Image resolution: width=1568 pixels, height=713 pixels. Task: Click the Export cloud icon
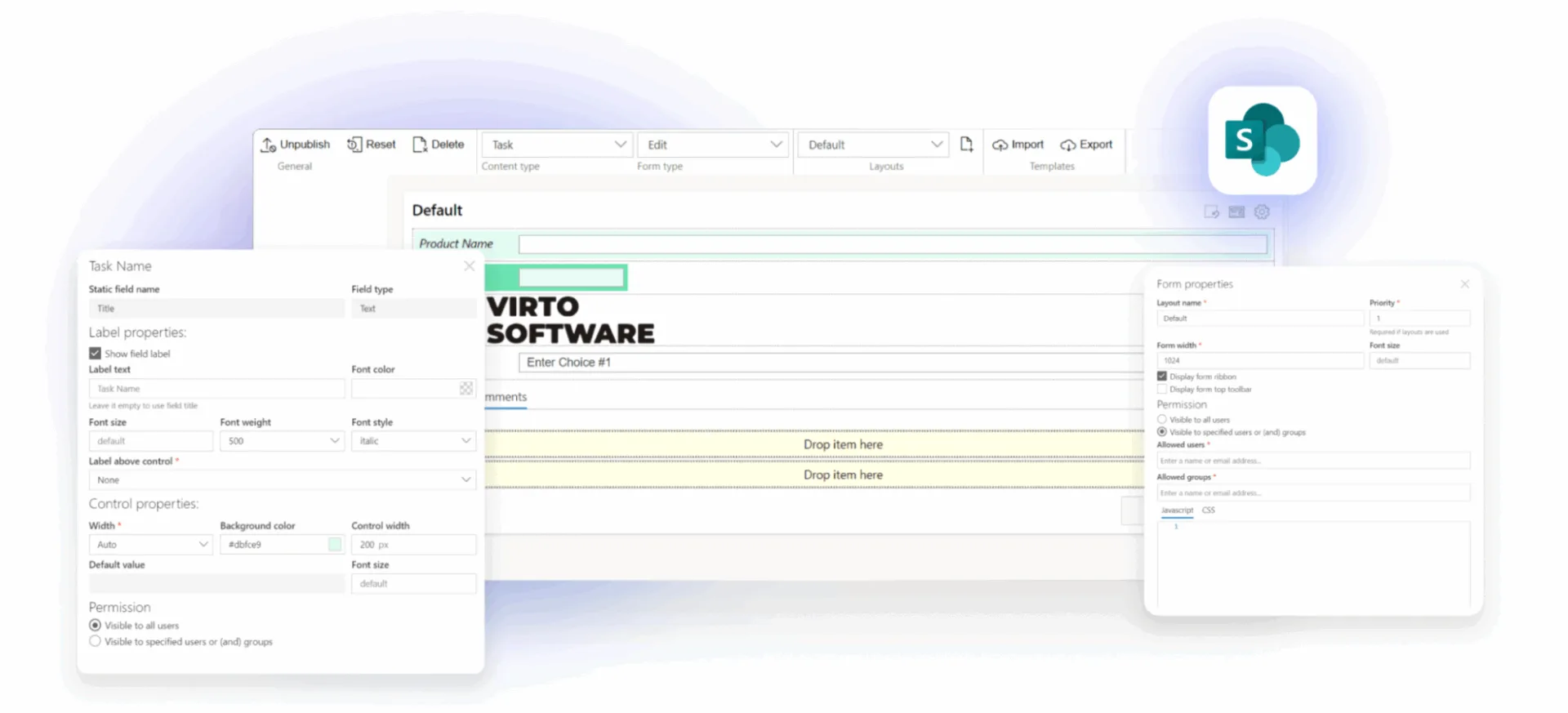click(1068, 145)
